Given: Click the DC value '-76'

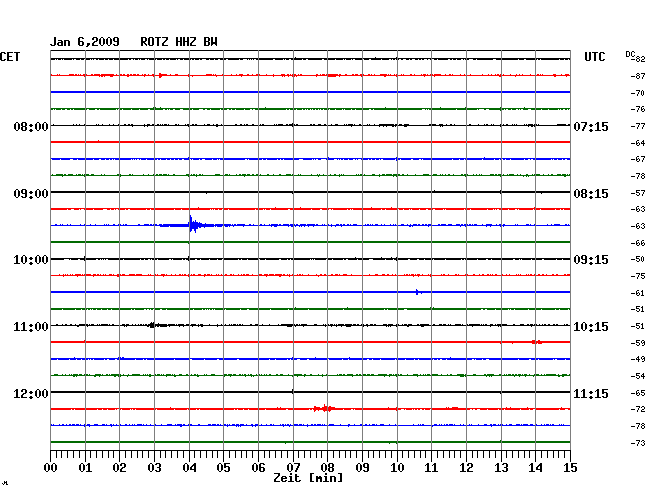Looking at the screenshot, I should 638,109.
